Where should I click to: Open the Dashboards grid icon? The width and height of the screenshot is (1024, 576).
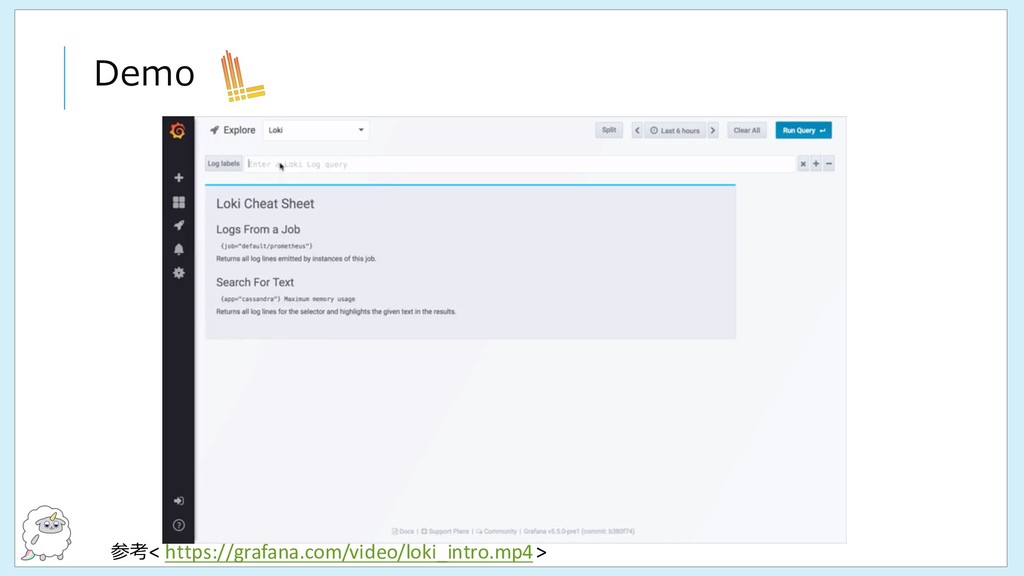coord(178,202)
